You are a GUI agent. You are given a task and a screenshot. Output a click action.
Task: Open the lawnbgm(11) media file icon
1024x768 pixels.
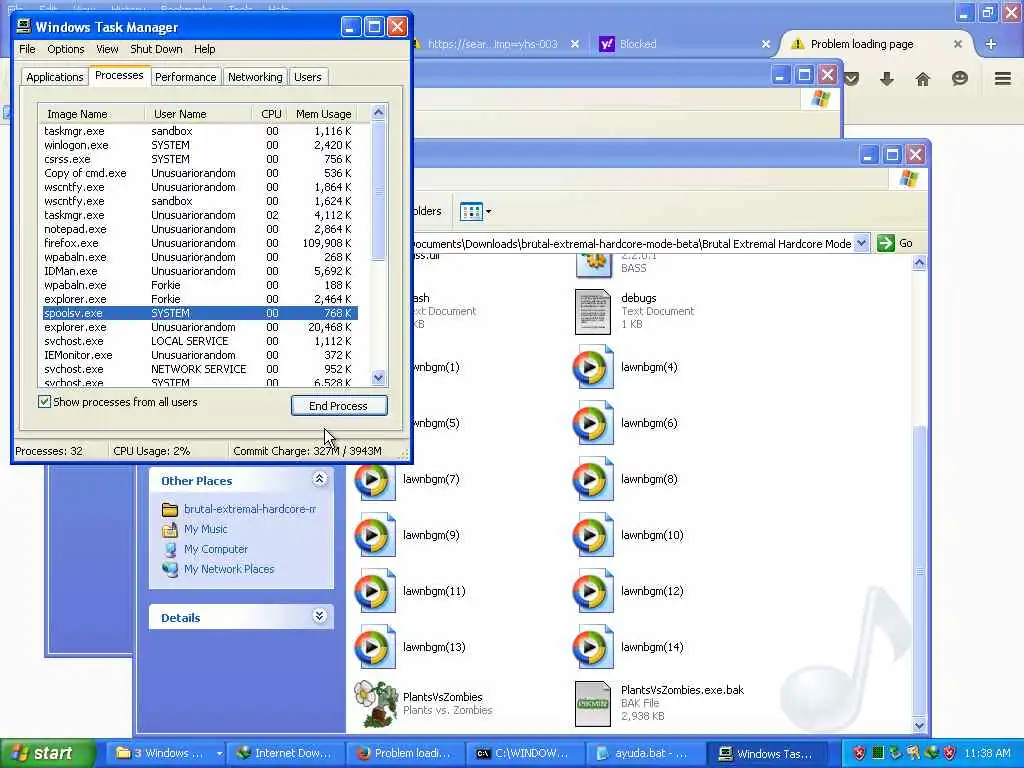point(375,592)
